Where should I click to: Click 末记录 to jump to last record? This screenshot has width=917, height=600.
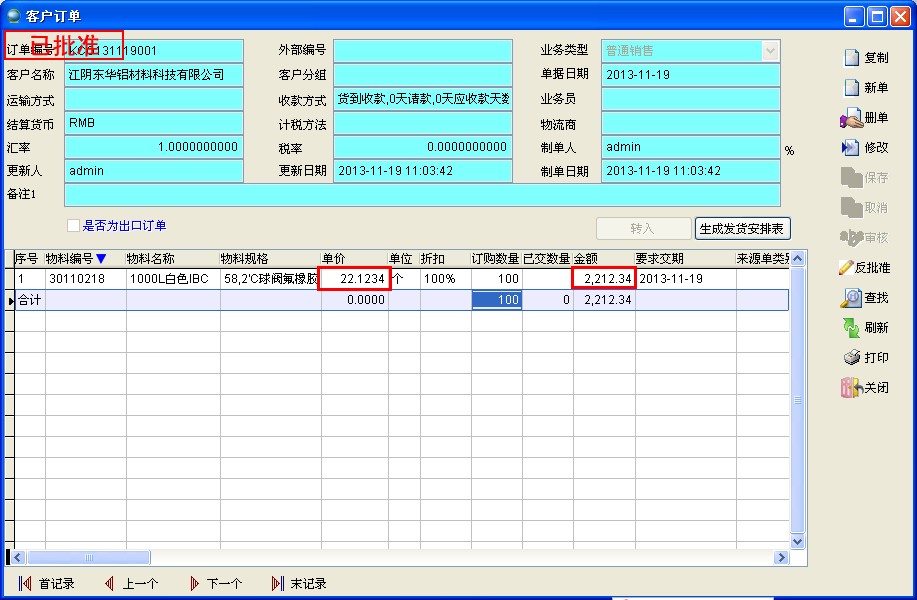pyautogui.click(x=298, y=583)
